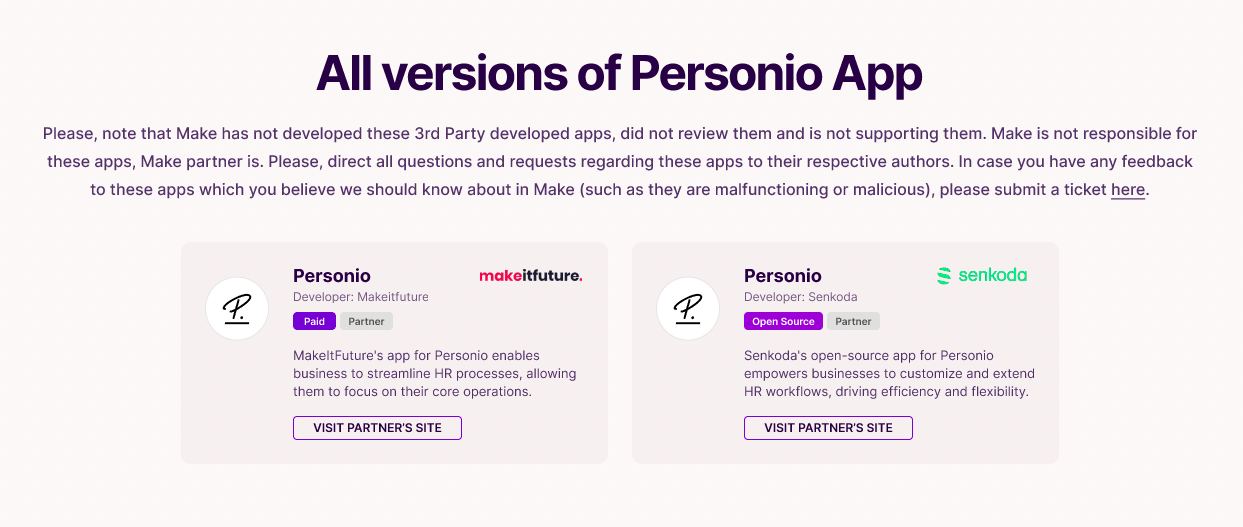The width and height of the screenshot is (1243, 527).
Task: Click the Personio logo icon in Senkoda card
Action: (688, 308)
